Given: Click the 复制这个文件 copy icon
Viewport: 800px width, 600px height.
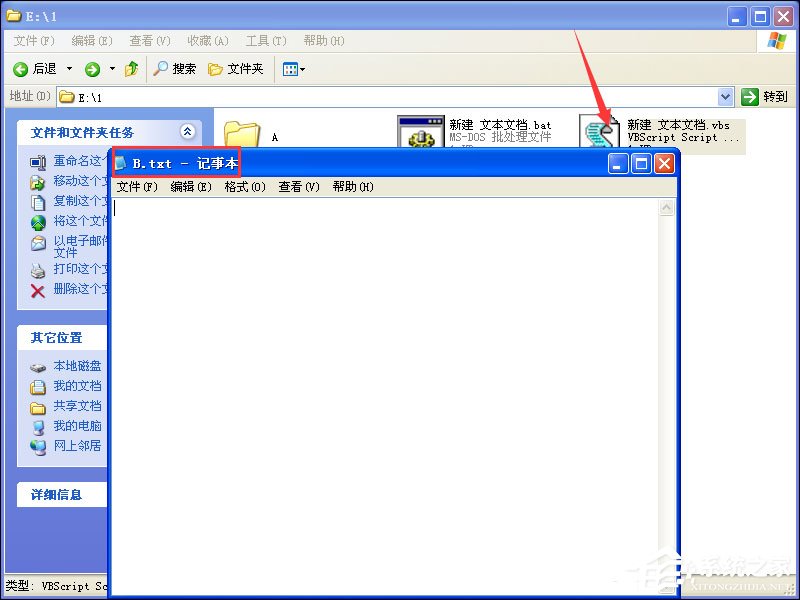Looking at the screenshot, I should tap(38, 202).
